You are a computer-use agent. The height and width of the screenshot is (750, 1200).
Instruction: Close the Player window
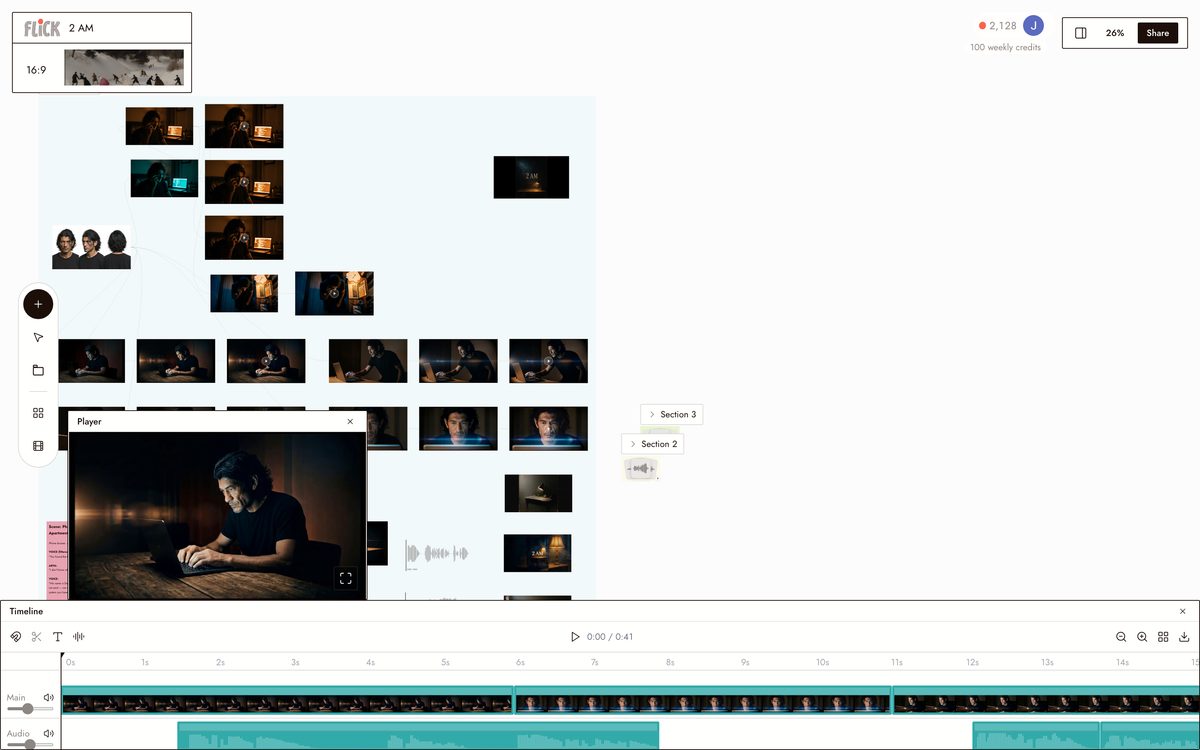coord(350,422)
